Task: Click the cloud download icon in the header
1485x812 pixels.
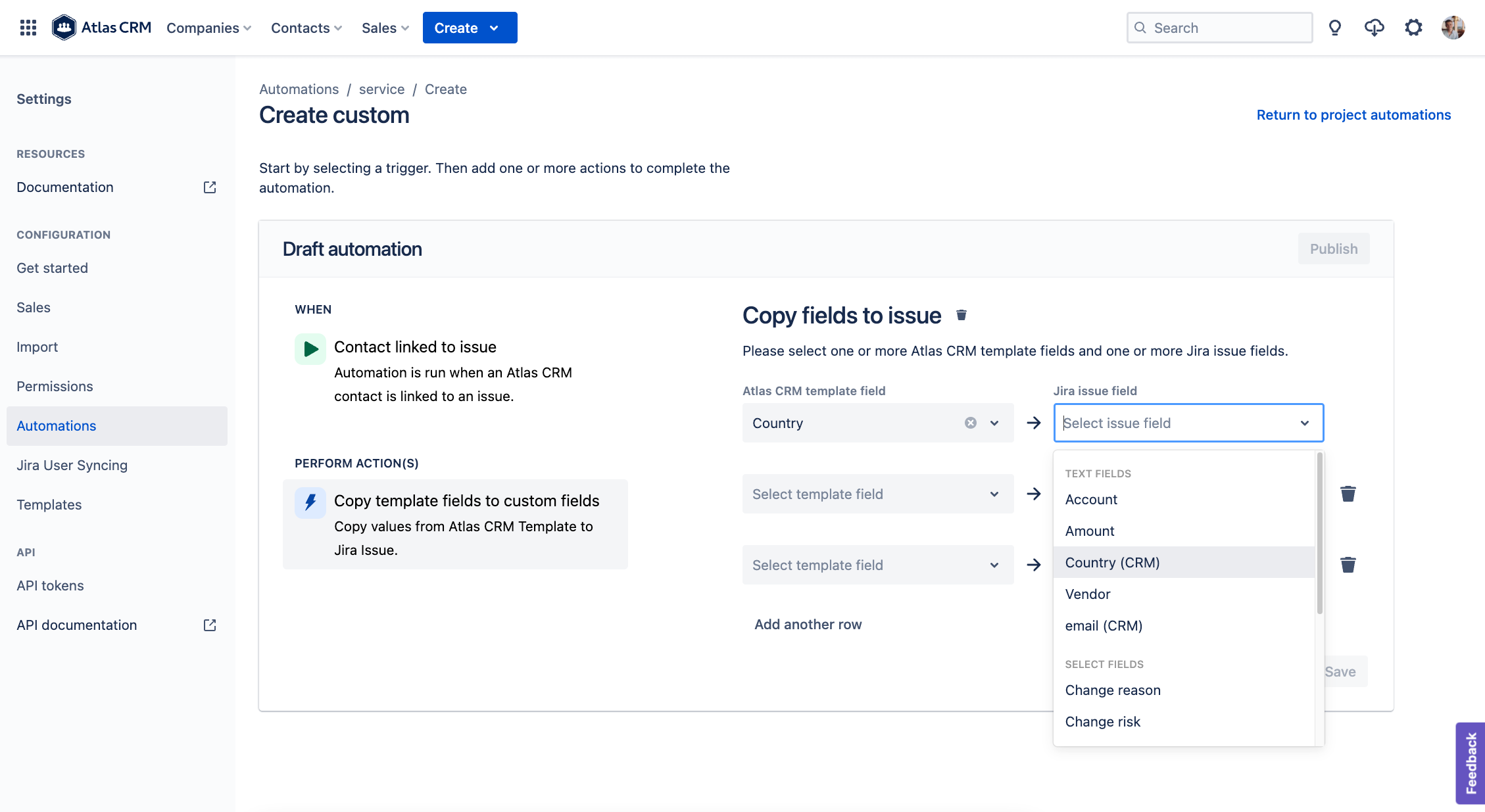Action: pos(1374,27)
